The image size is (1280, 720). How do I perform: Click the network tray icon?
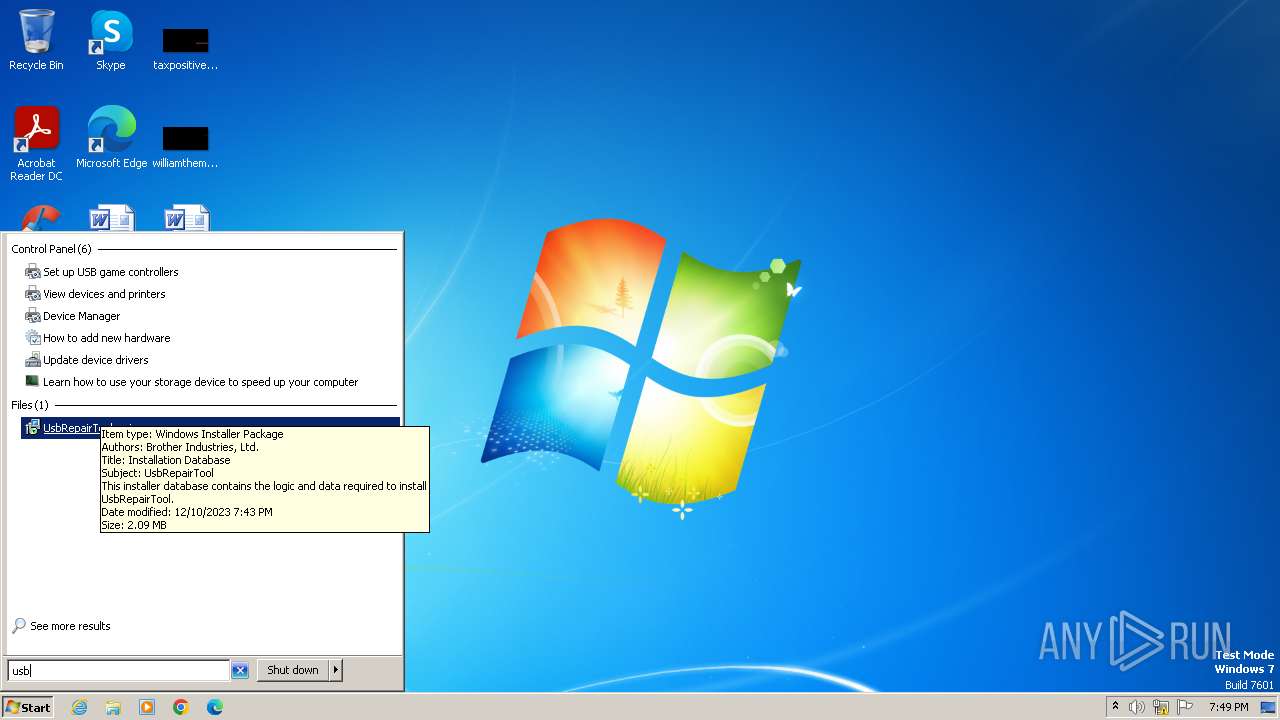(1161, 707)
